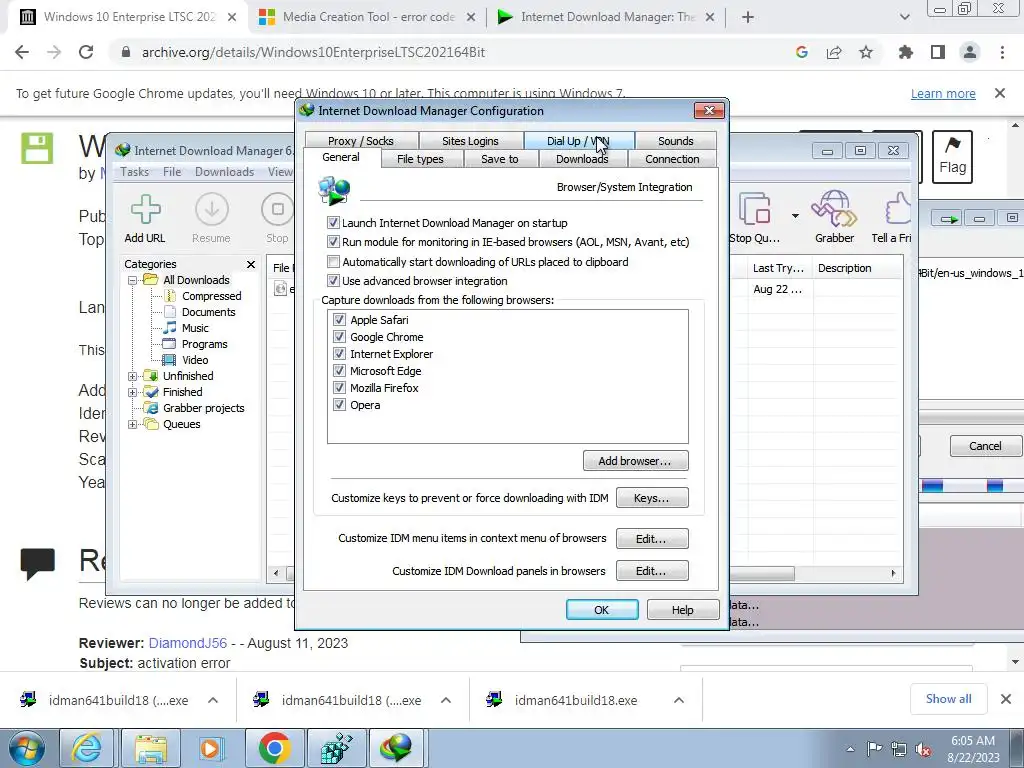Screen dimensions: 1024x768
Task: Open Chrome extensions puzzle icon
Action: (905, 52)
